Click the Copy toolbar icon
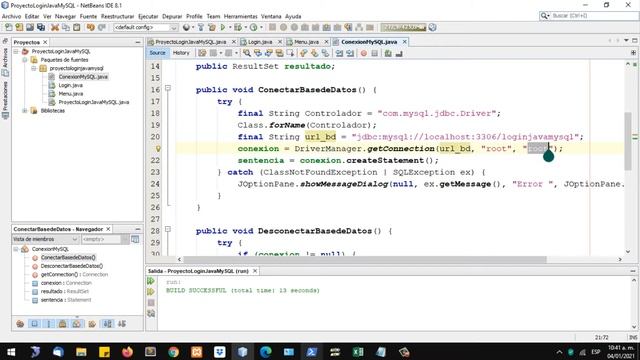Viewport: 640px width, 360px height. [x=66, y=27]
